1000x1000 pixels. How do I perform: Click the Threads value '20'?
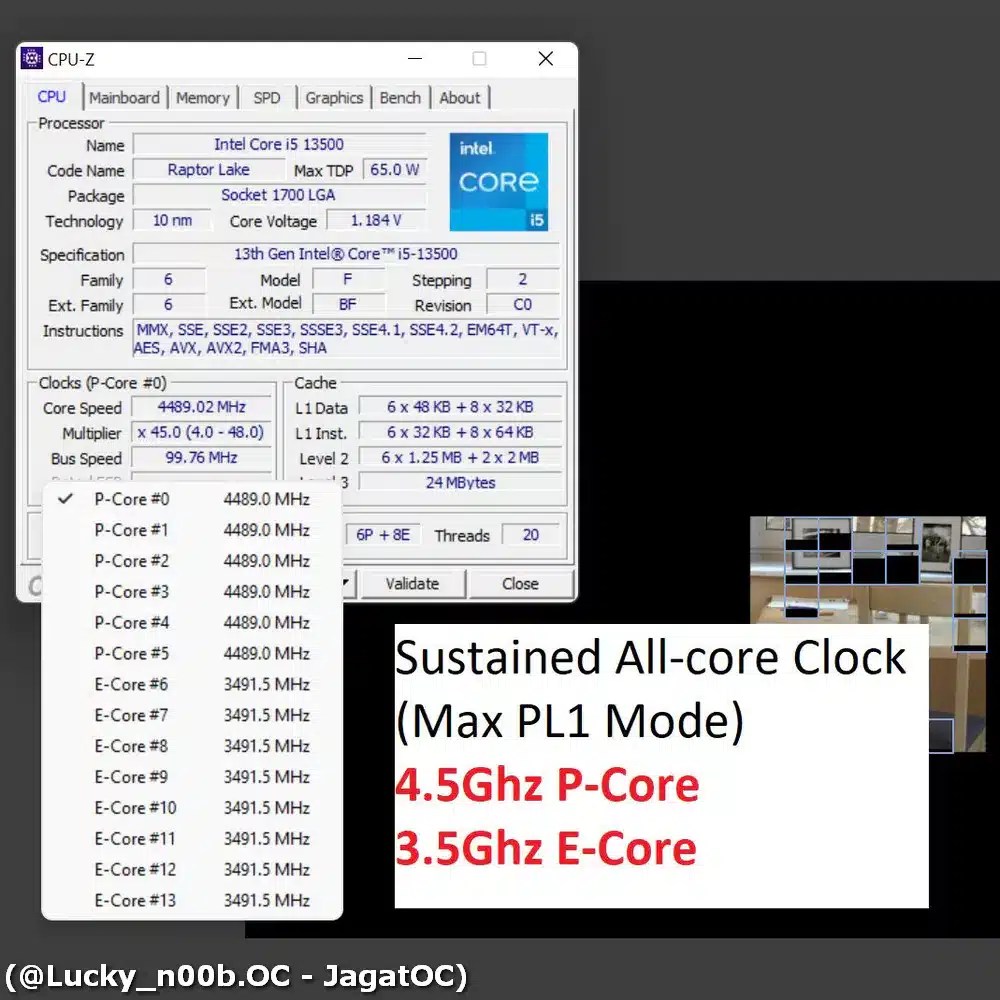(x=531, y=534)
